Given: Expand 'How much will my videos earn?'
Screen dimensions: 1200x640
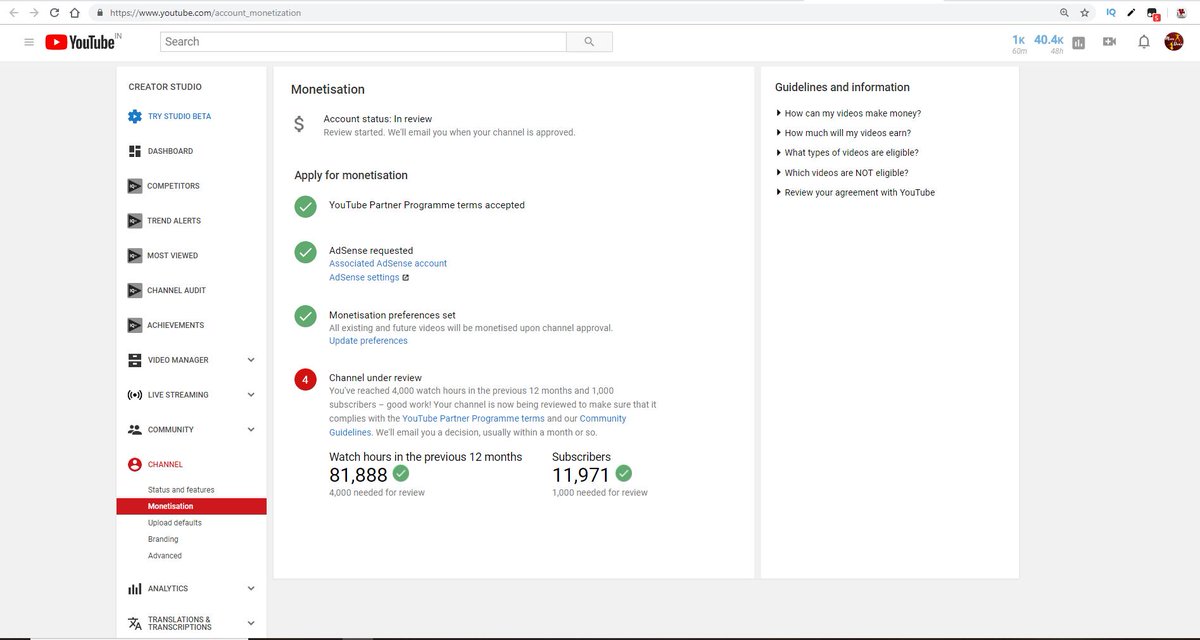Looking at the screenshot, I should pyautogui.click(x=843, y=133).
